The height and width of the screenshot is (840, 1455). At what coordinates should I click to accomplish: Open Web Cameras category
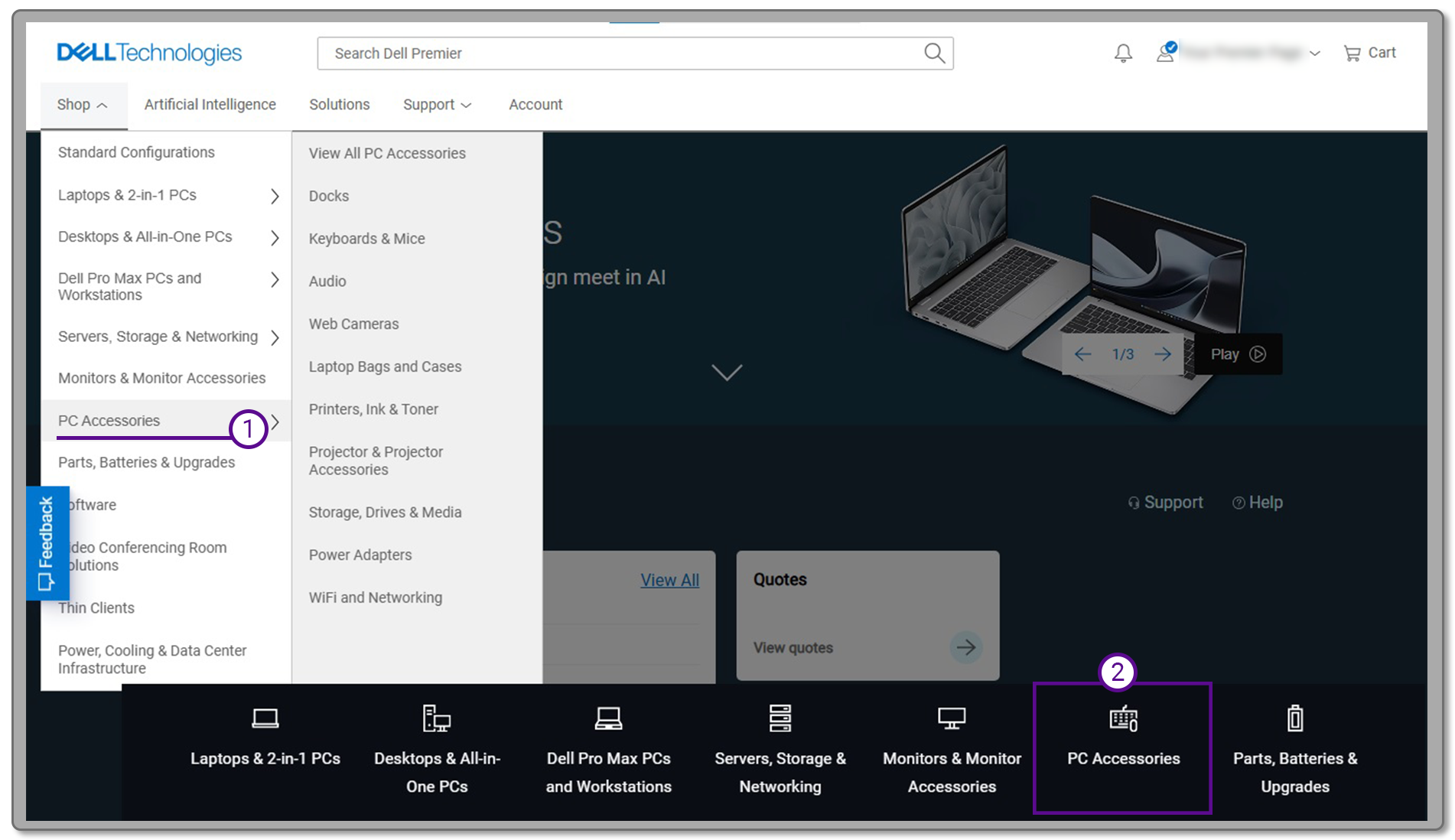pos(353,324)
